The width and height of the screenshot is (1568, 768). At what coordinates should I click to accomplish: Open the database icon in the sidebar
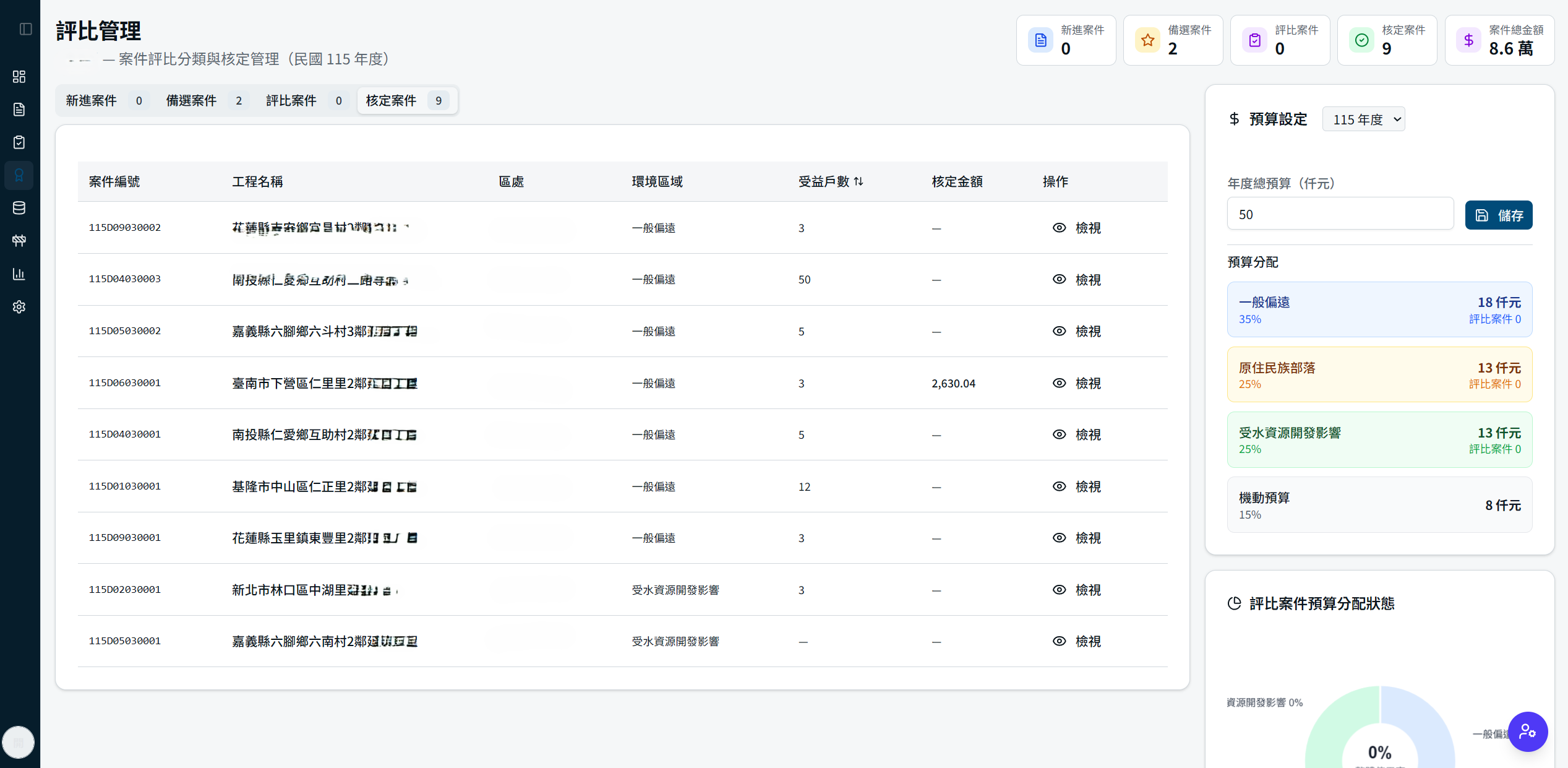[x=19, y=208]
